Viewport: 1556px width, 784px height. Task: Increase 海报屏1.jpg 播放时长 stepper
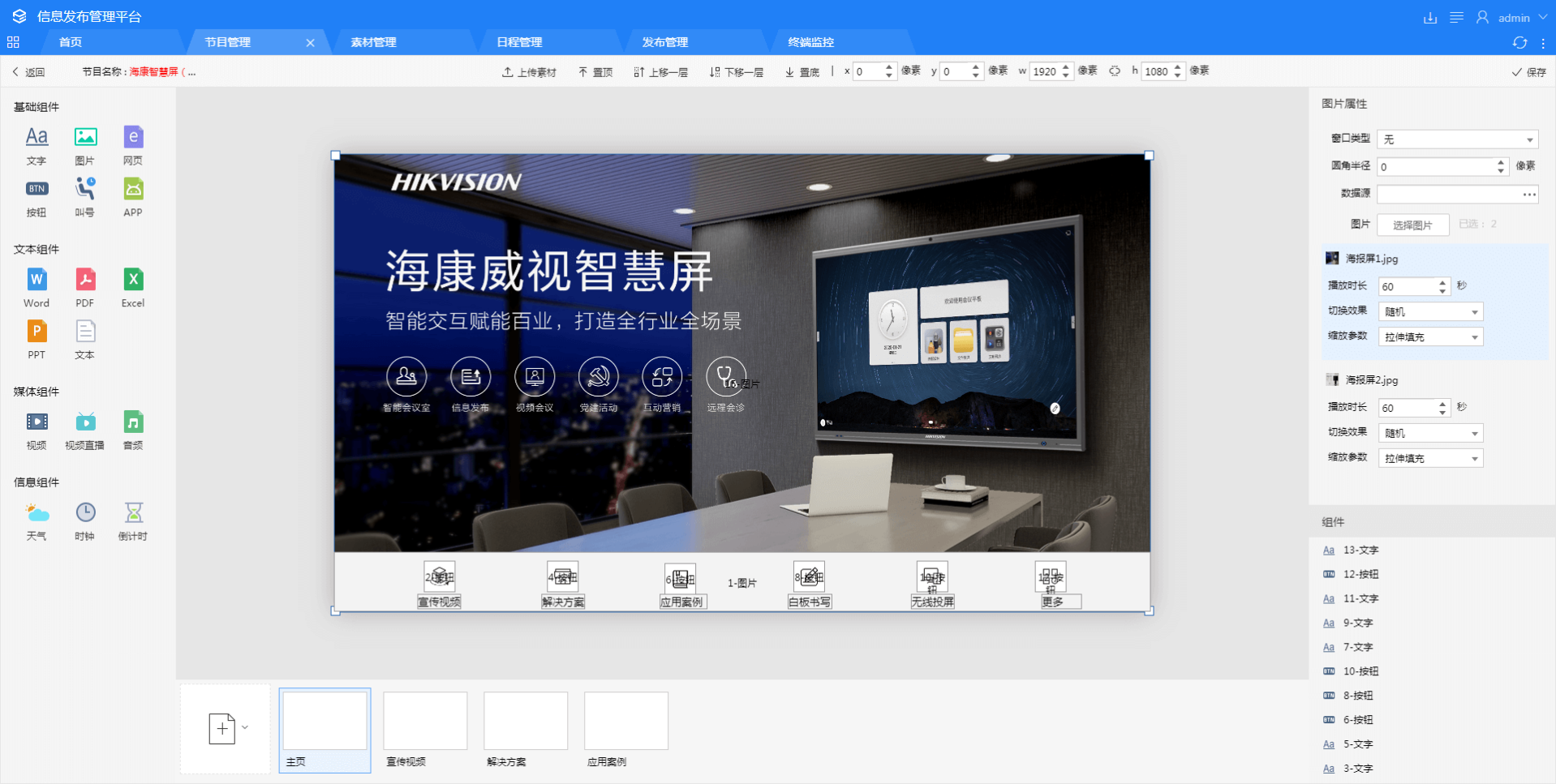(1442, 282)
